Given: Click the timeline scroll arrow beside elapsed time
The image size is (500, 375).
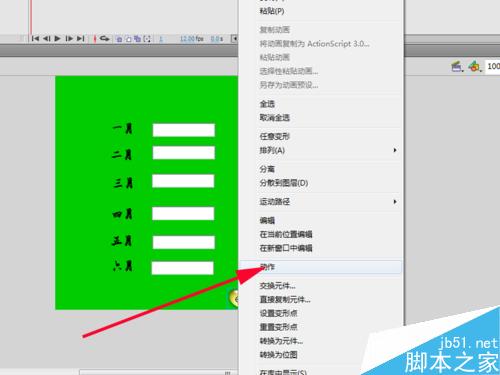Looking at the screenshot, I should click(x=235, y=39).
